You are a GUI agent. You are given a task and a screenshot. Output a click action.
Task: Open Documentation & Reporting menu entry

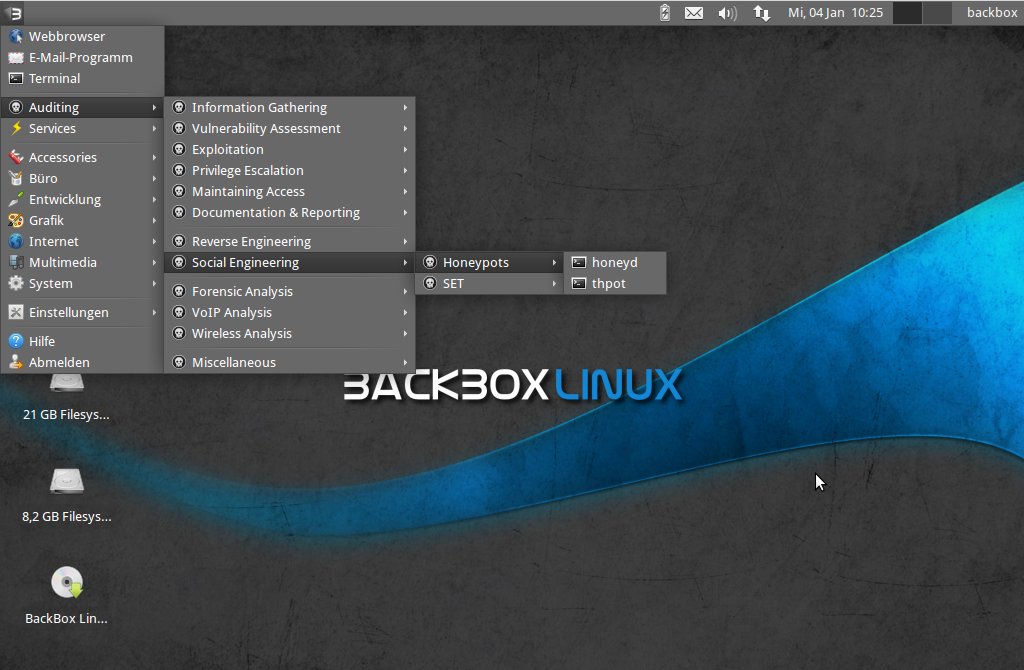pos(290,212)
